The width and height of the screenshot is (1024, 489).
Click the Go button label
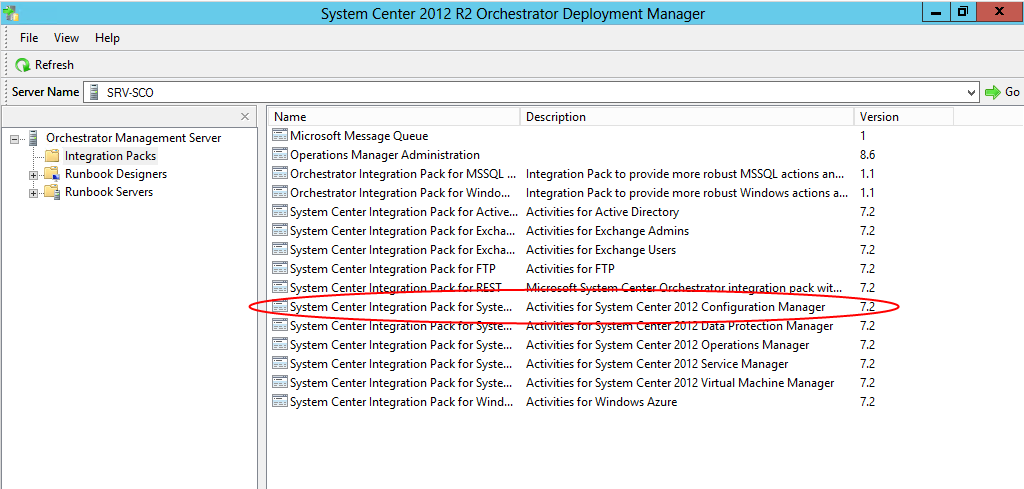click(1012, 92)
